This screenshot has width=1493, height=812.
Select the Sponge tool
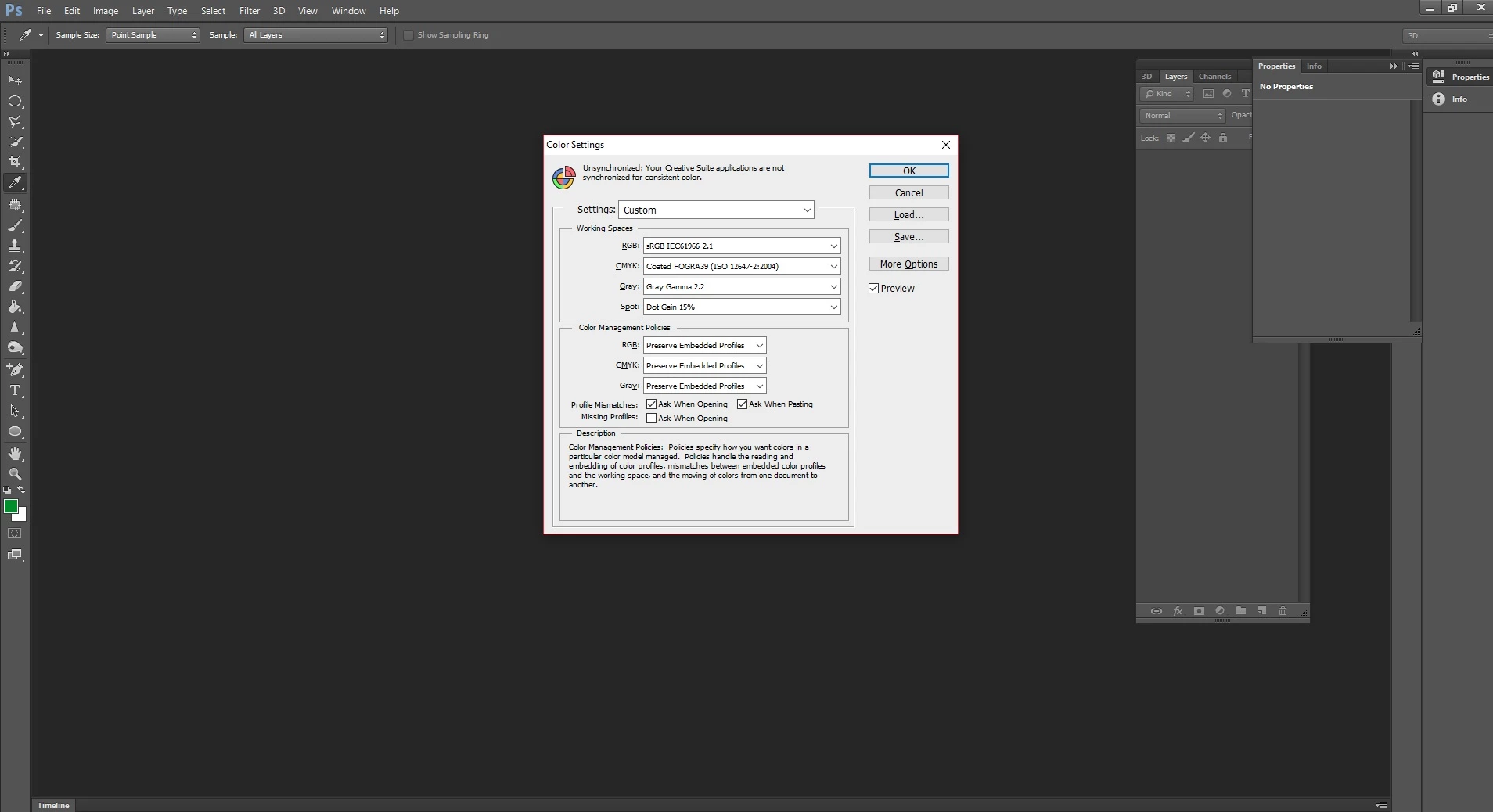tap(15, 348)
